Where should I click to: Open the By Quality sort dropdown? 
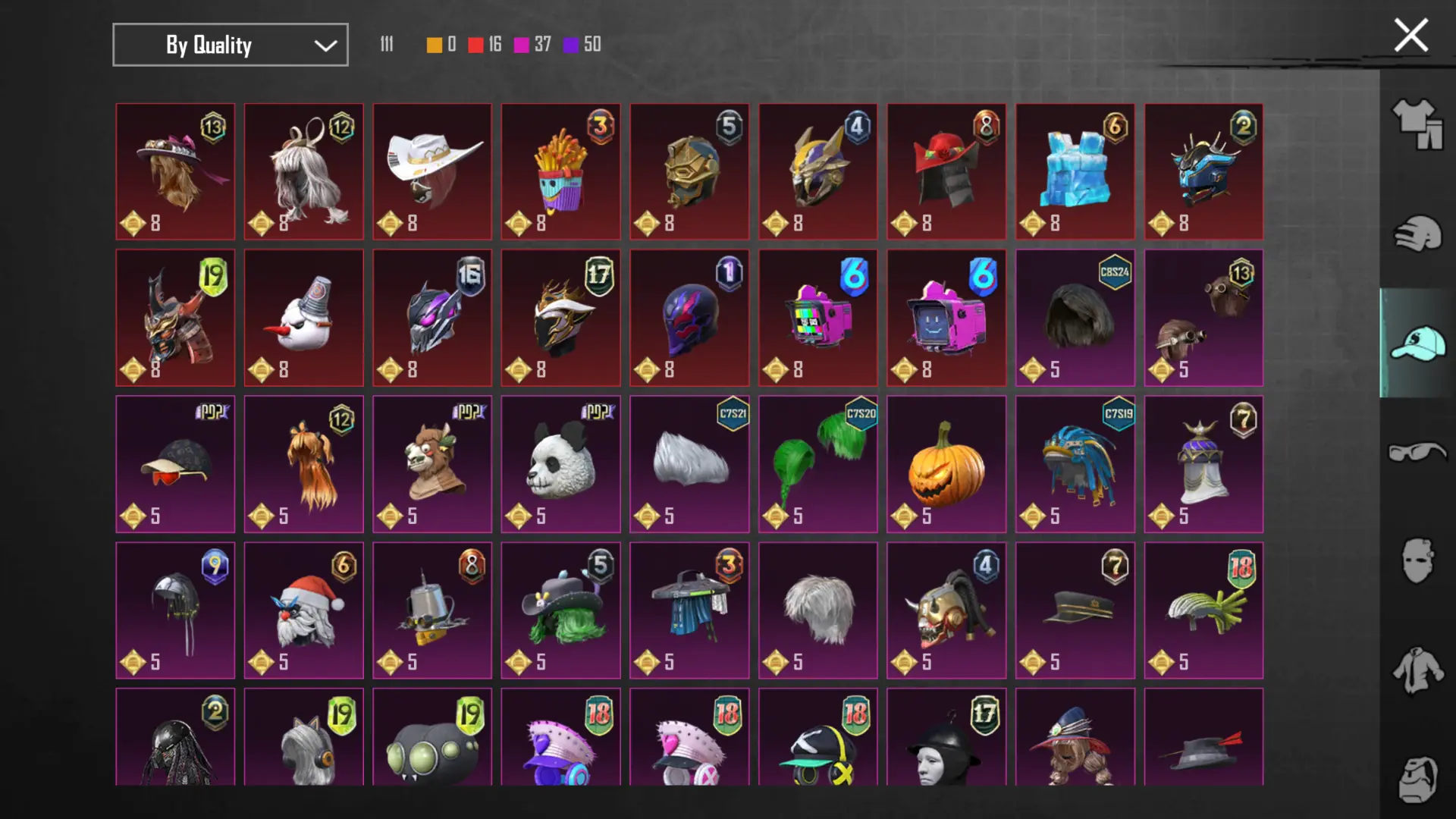(x=231, y=45)
